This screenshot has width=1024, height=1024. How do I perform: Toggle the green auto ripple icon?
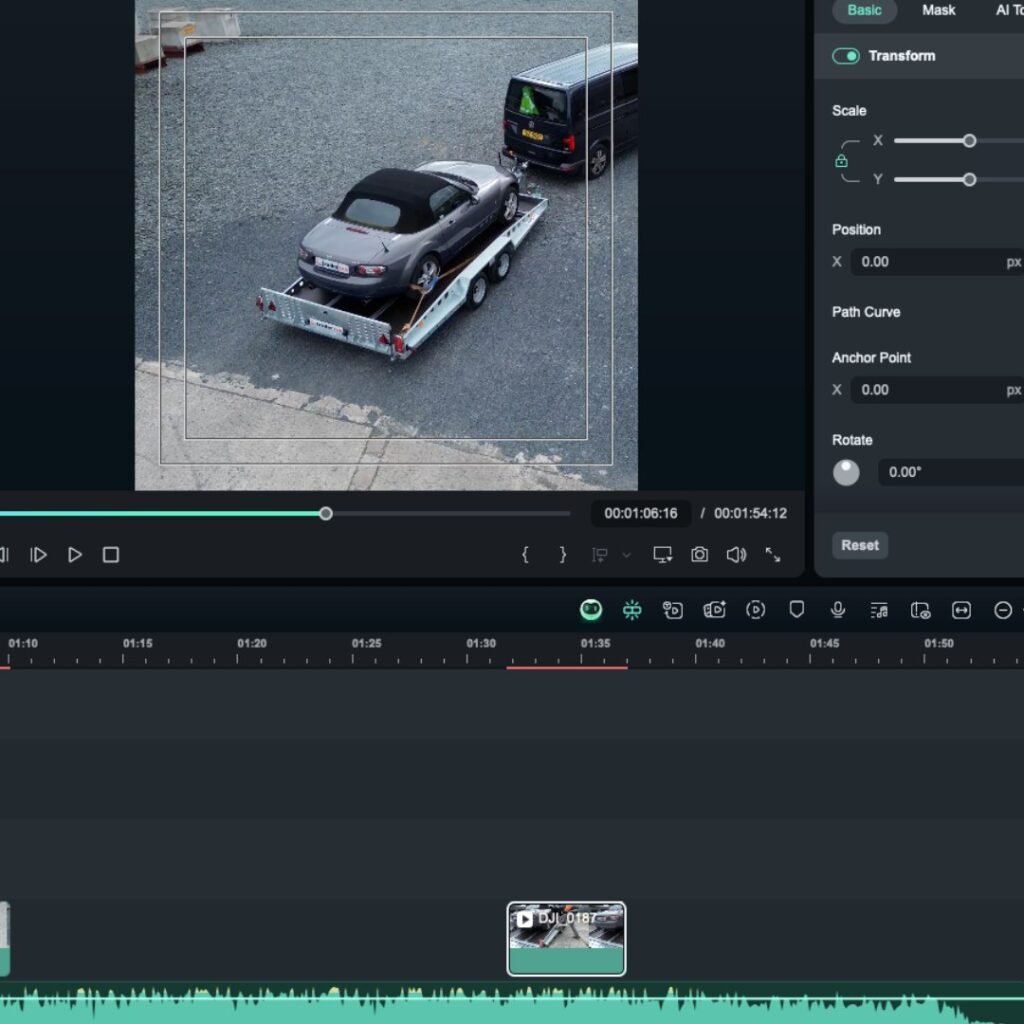tap(632, 610)
